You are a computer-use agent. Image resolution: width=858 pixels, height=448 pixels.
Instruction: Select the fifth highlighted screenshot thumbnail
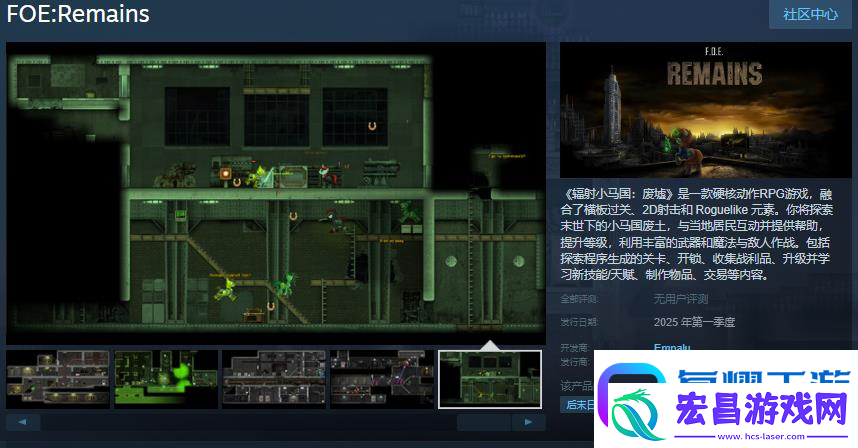point(490,380)
